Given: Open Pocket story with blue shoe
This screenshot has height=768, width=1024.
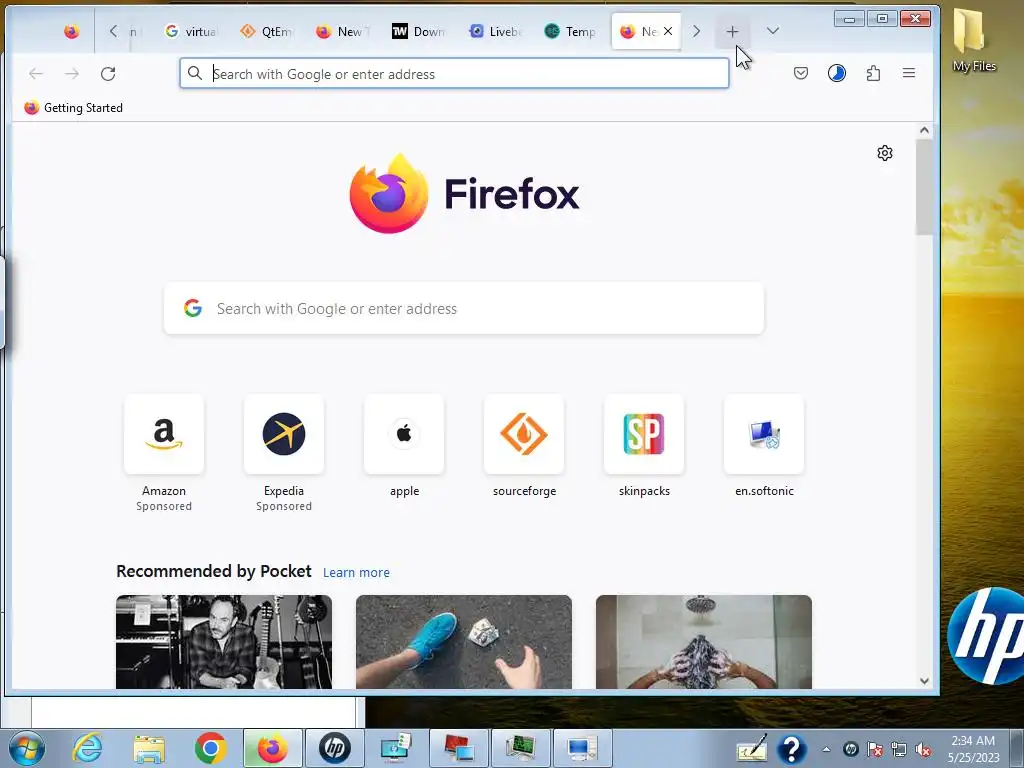Looking at the screenshot, I should (464, 642).
